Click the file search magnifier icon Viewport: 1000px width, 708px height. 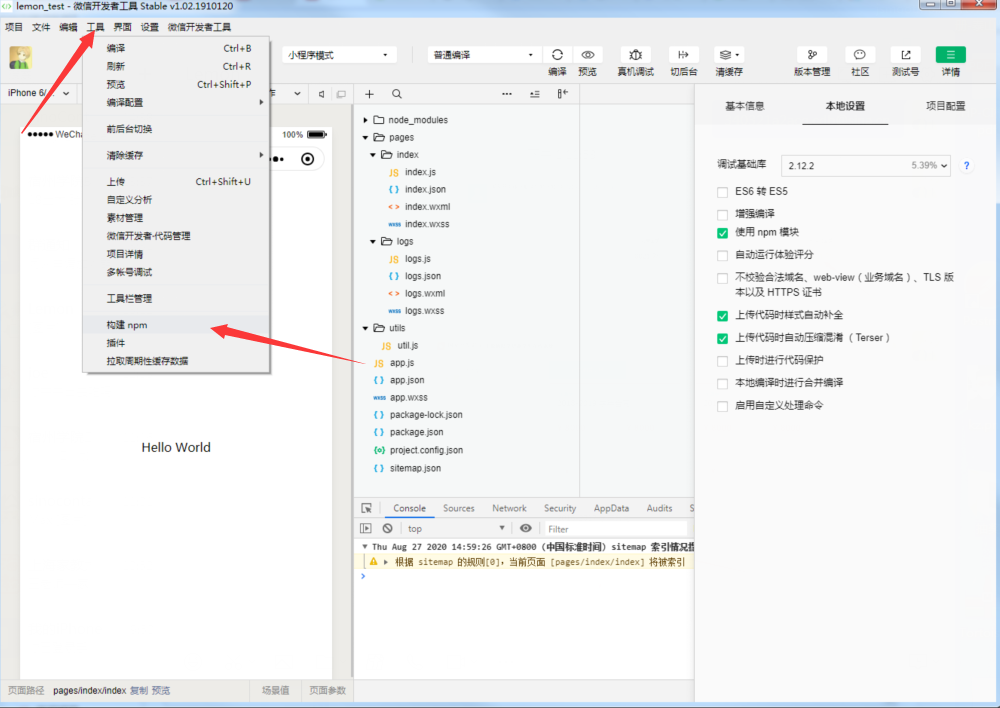(x=397, y=94)
